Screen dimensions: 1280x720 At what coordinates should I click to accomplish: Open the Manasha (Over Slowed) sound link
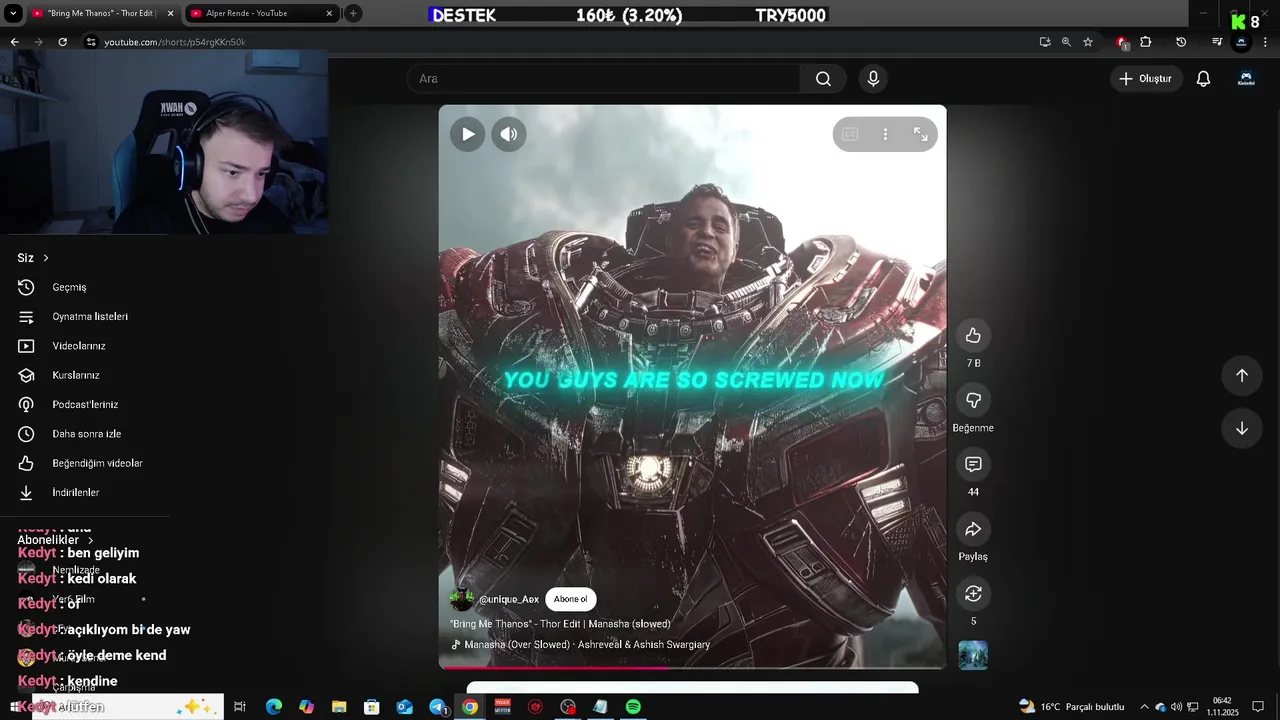tap(586, 645)
